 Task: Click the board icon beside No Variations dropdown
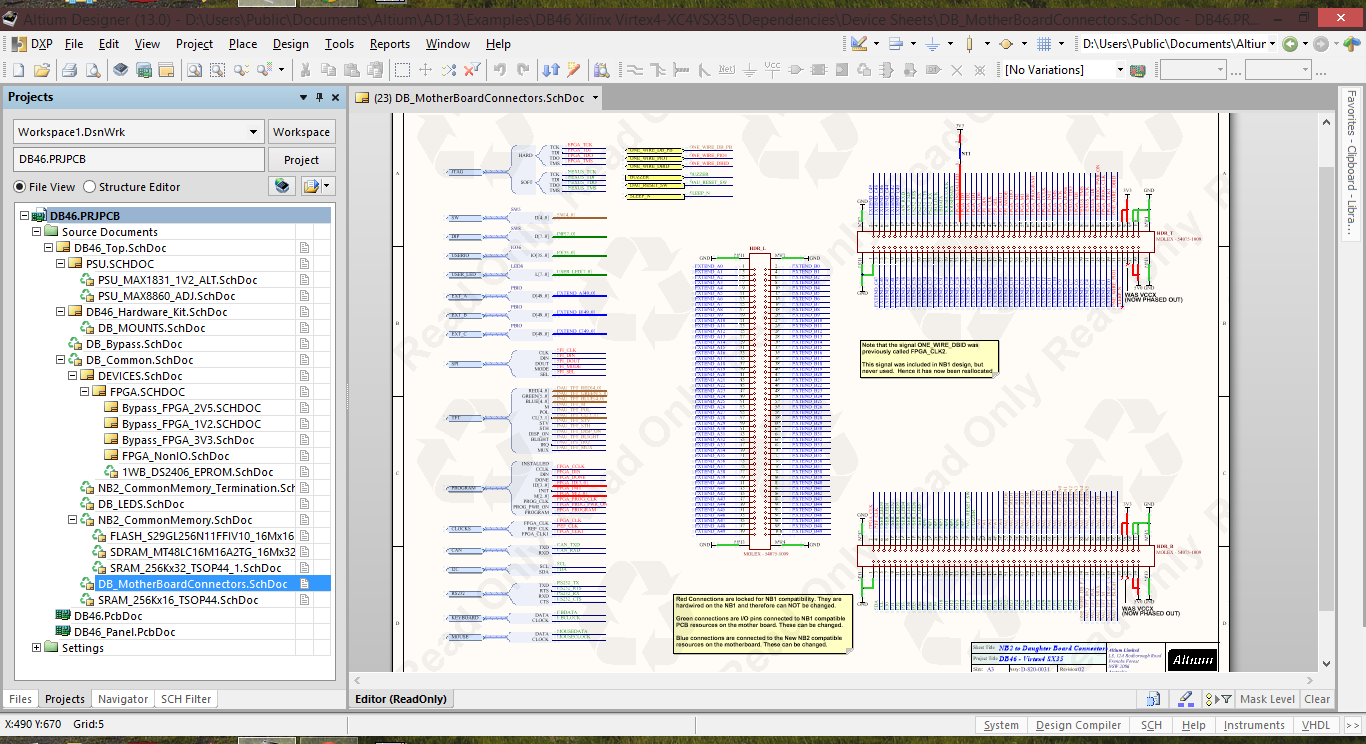coord(1138,70)
